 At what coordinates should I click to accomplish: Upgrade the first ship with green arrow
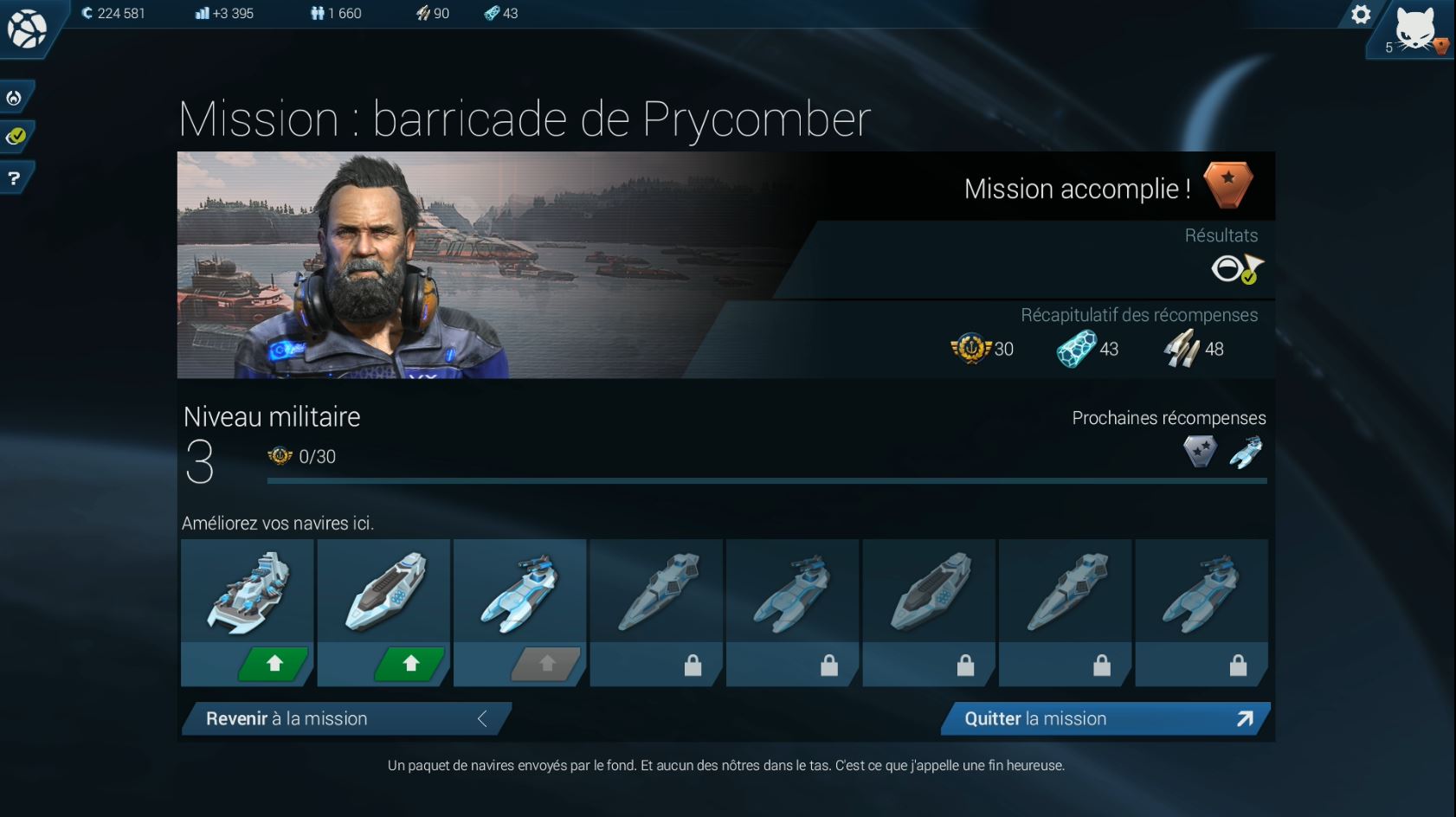[x=274, y=664]
